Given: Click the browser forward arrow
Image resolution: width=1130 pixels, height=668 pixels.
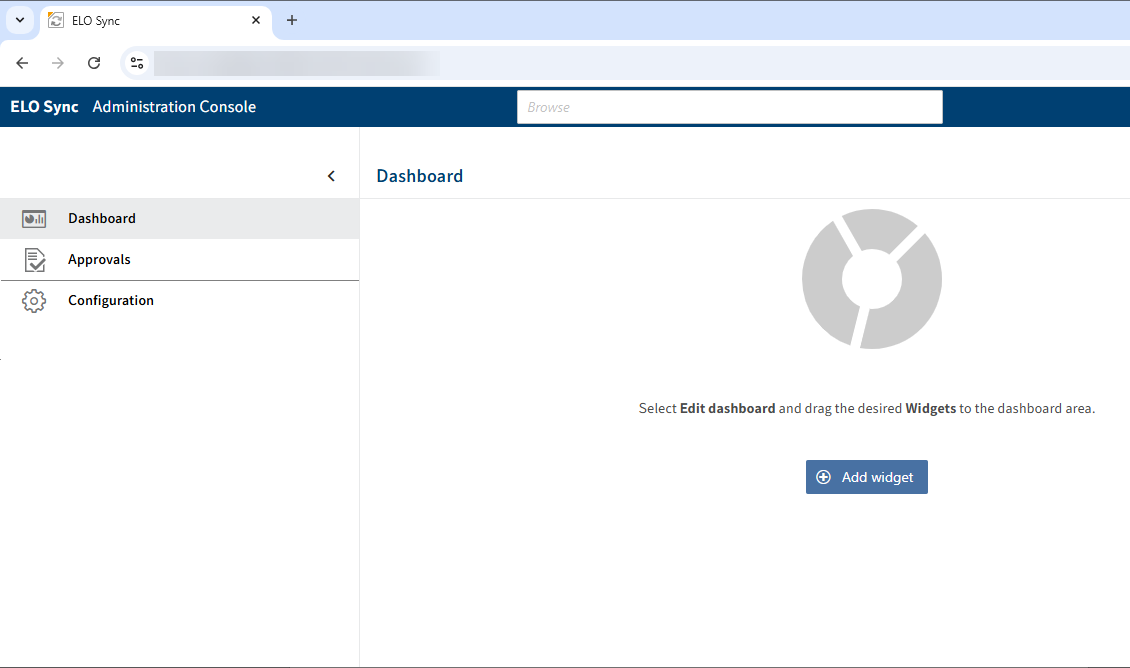Looking at the screenshot, I should [58, 63].
